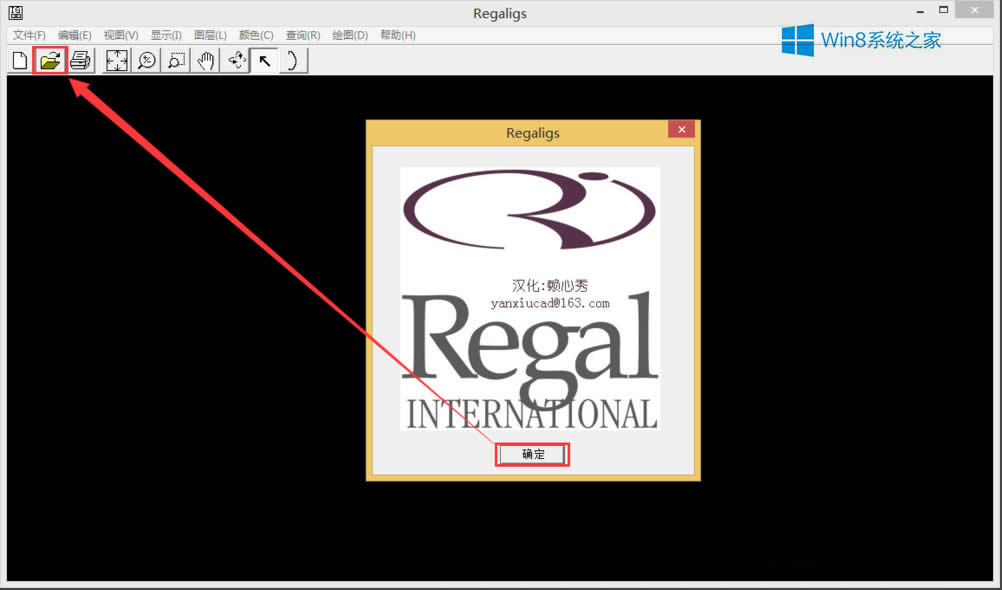Close the main Regaligs window

click(x=975, y=10)
